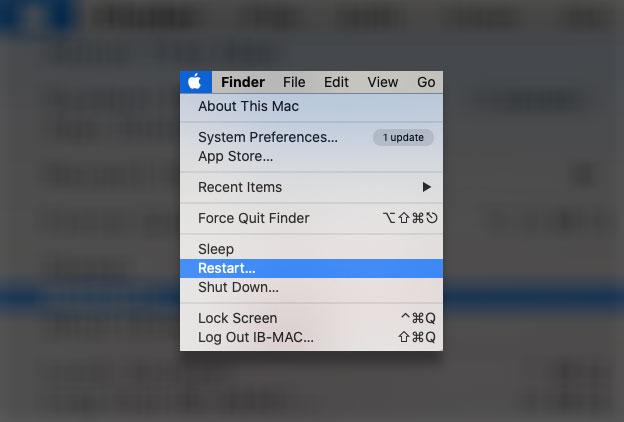Select Lock Screen
This screenshot has height=422, width=624.
[x=237, y=318]
